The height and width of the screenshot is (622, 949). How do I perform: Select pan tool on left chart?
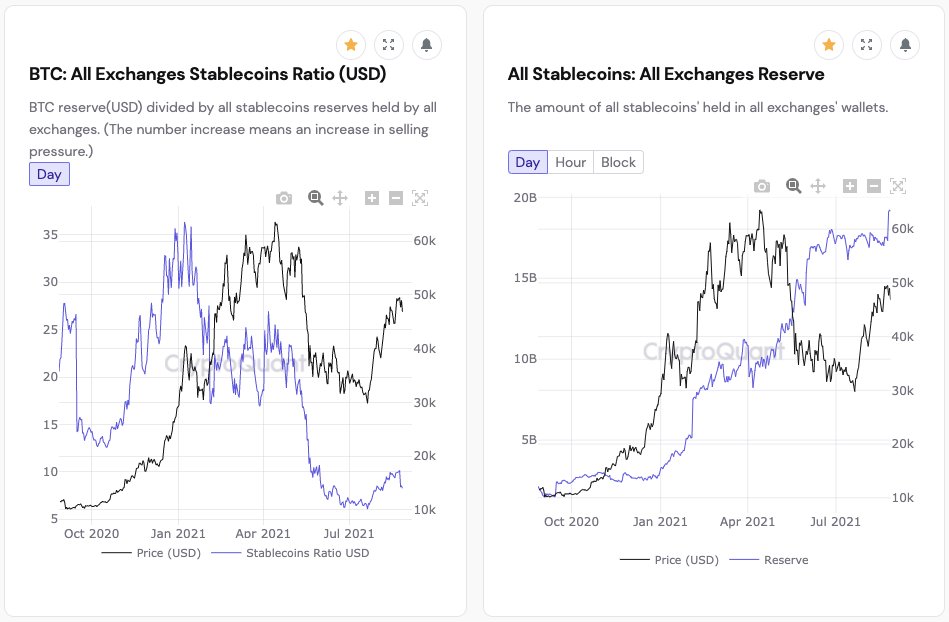340,198
